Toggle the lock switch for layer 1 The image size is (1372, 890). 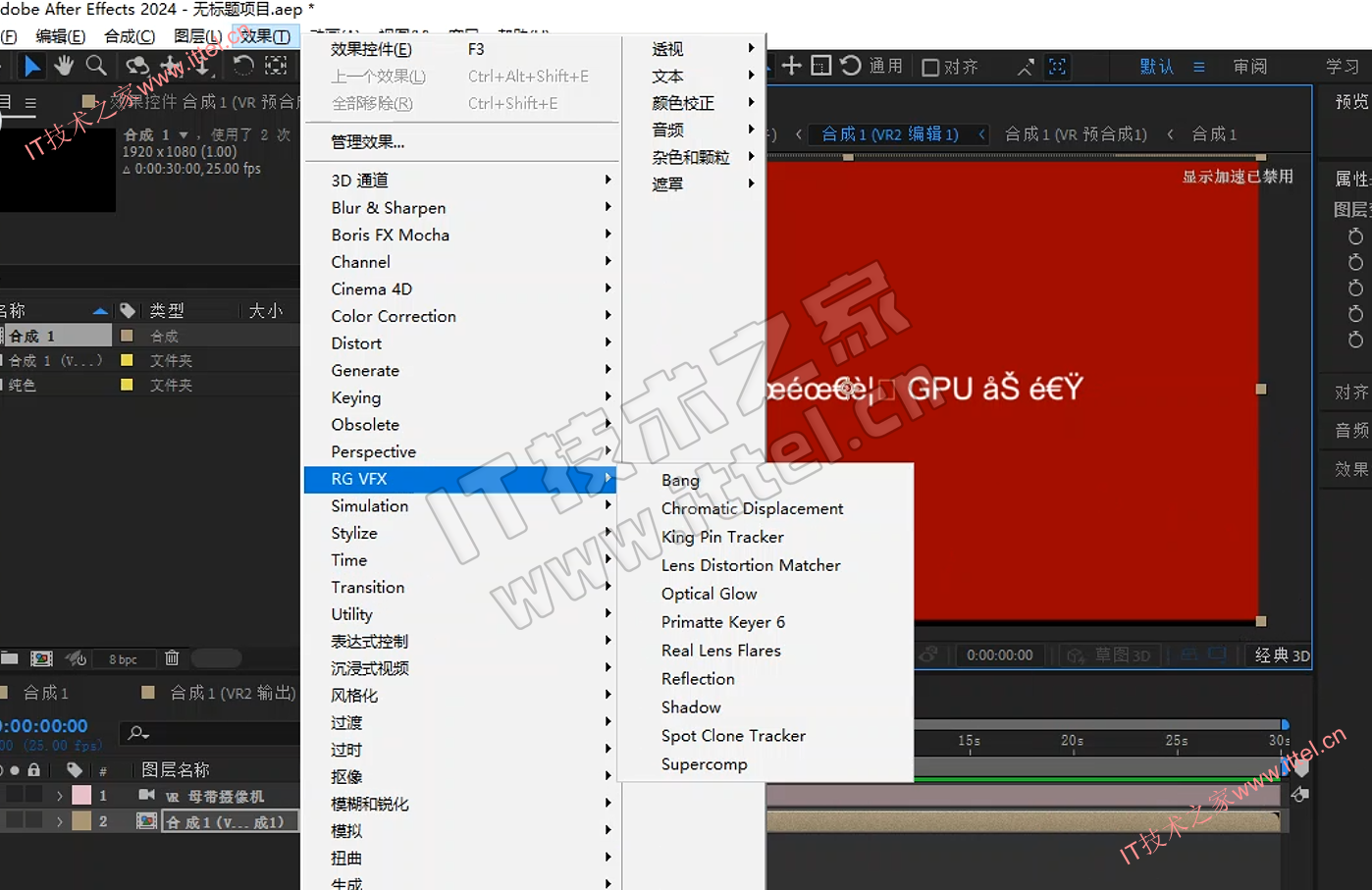point(34,795)
